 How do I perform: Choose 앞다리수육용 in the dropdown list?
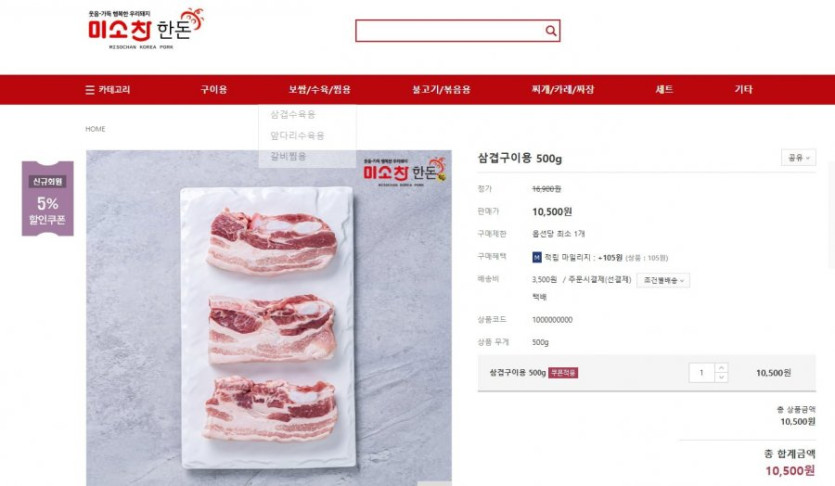(x=297, y=135)
